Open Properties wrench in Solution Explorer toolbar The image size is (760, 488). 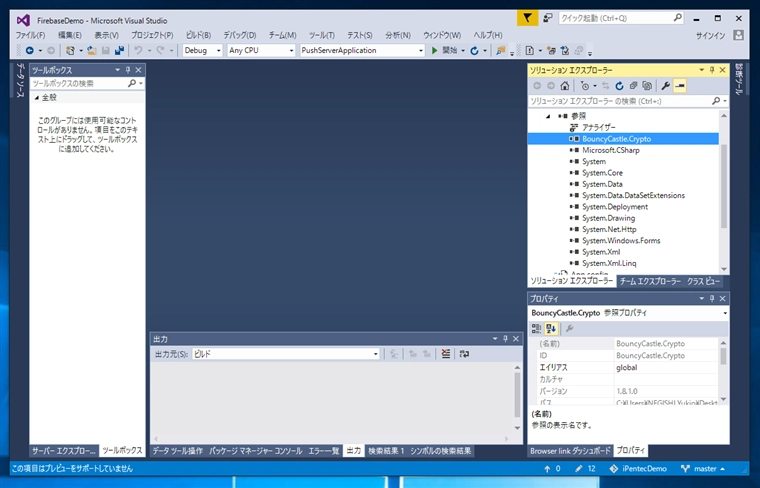tap(665, 86)
